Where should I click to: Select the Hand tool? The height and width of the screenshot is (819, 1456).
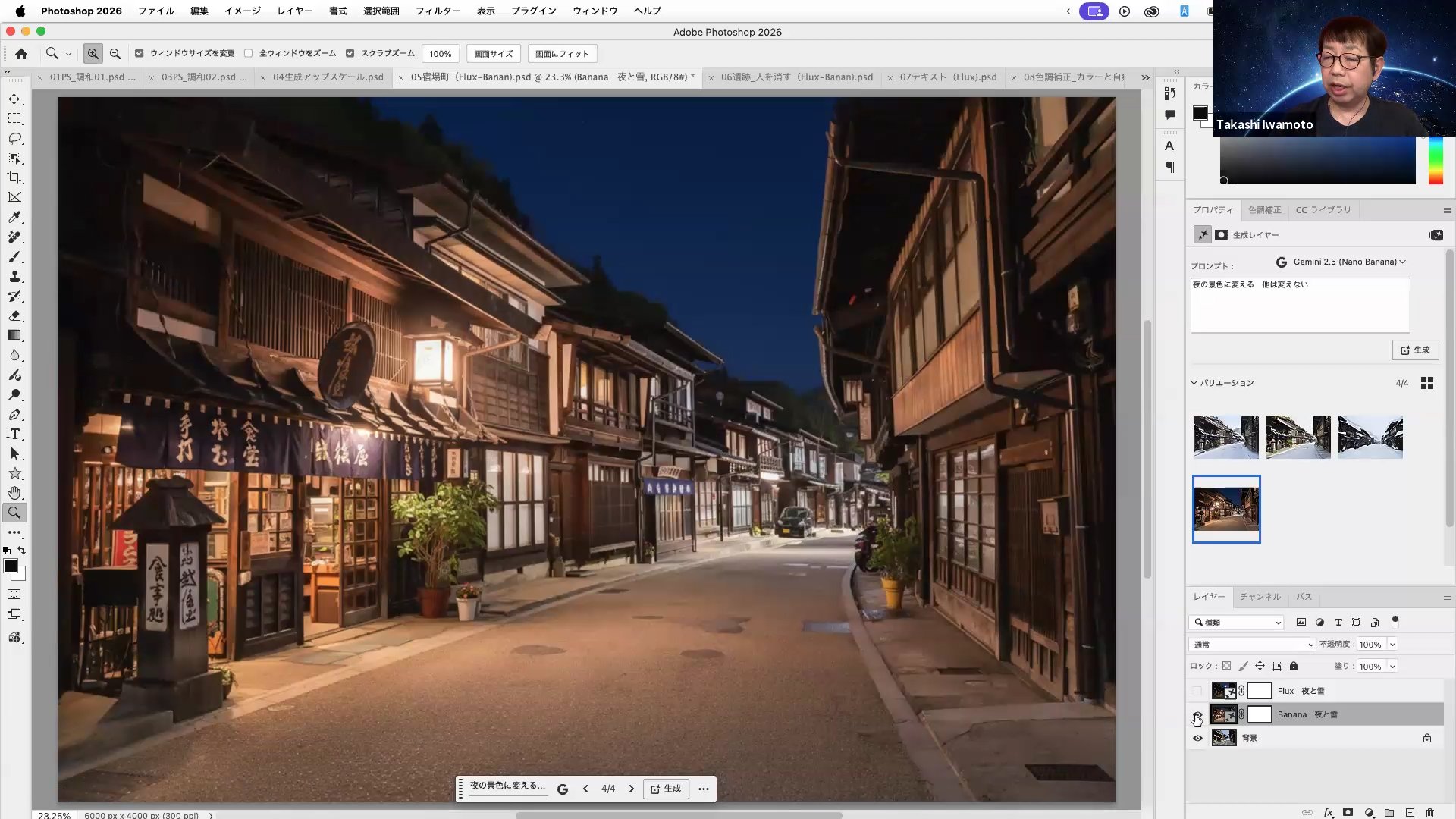[14, 493]
